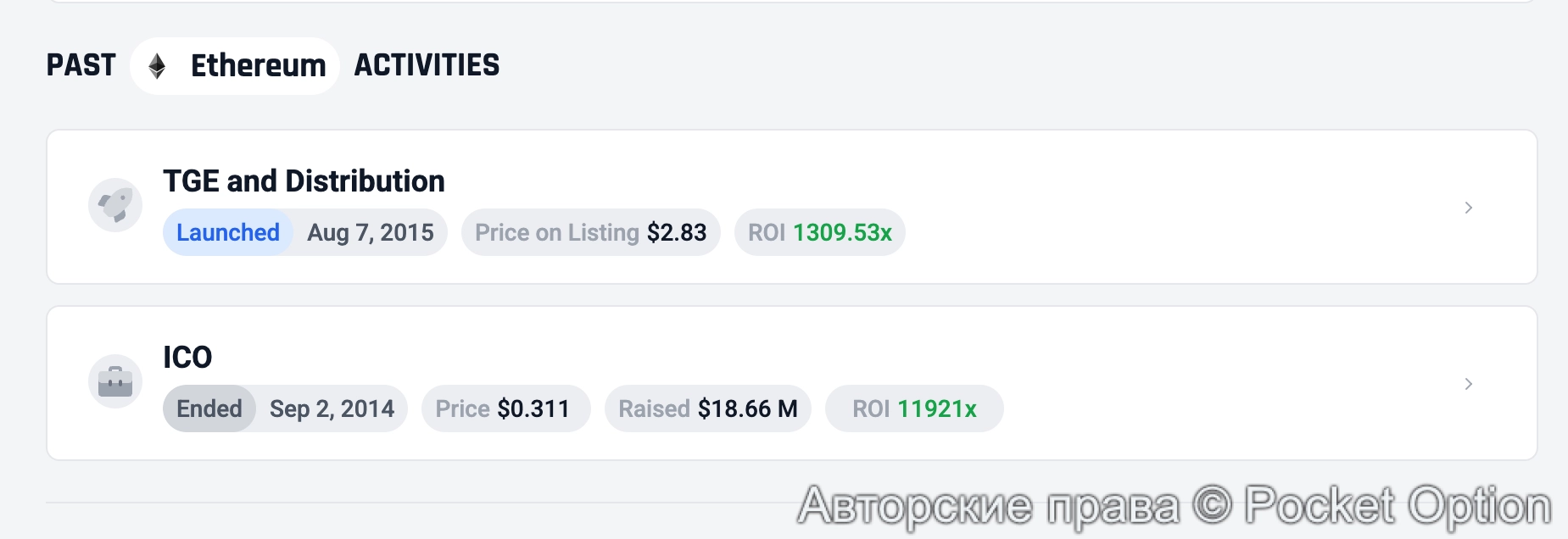Open the TGE and Distribution title link
This screenshot has width=1568, height=539.
pos(304,181)
